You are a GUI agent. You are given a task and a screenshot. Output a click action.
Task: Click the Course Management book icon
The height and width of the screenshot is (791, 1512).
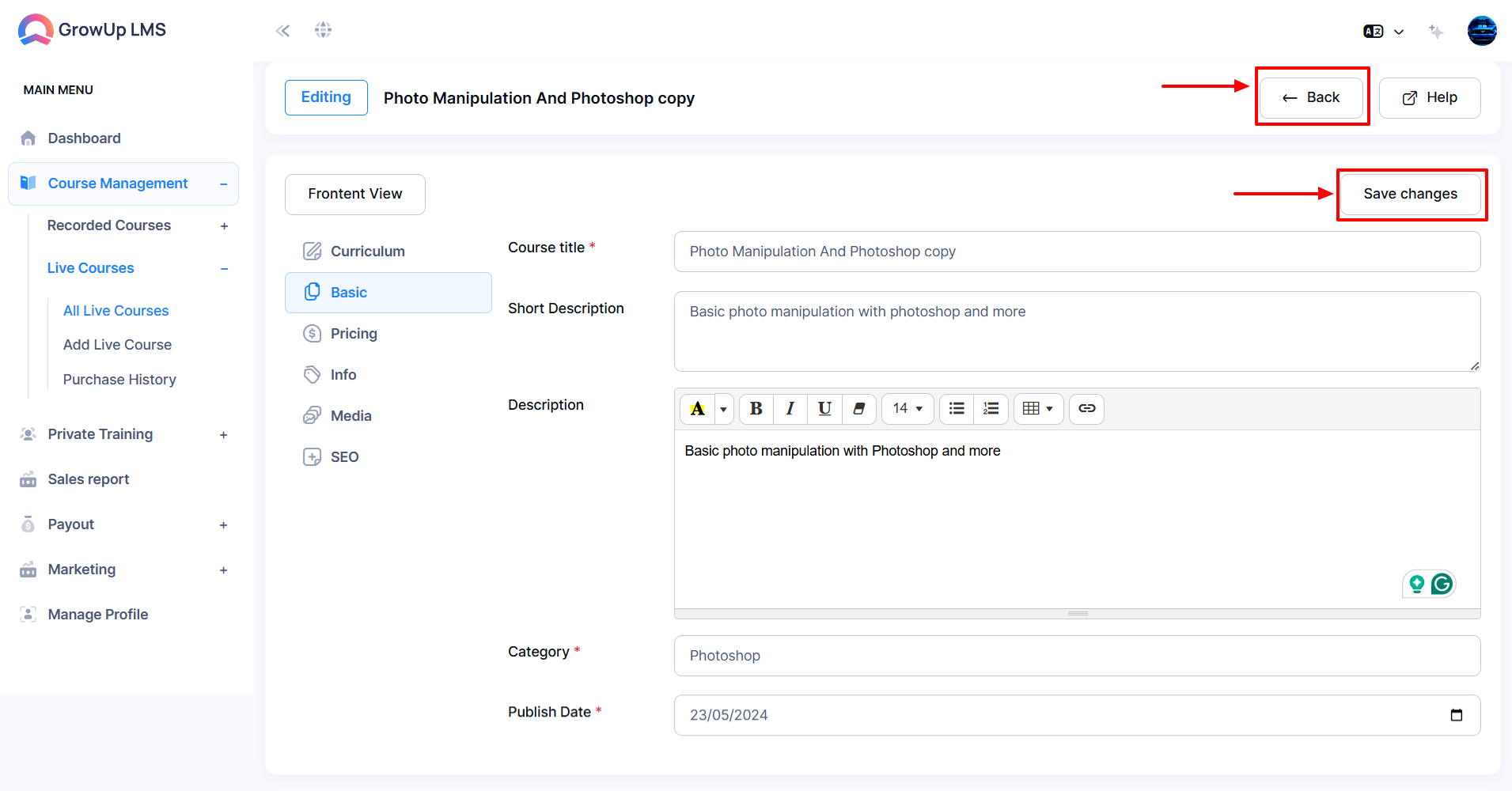pos(28,183)
